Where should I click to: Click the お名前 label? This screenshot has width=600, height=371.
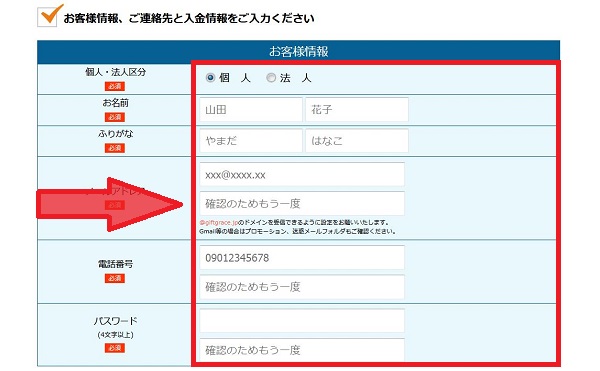115,103
